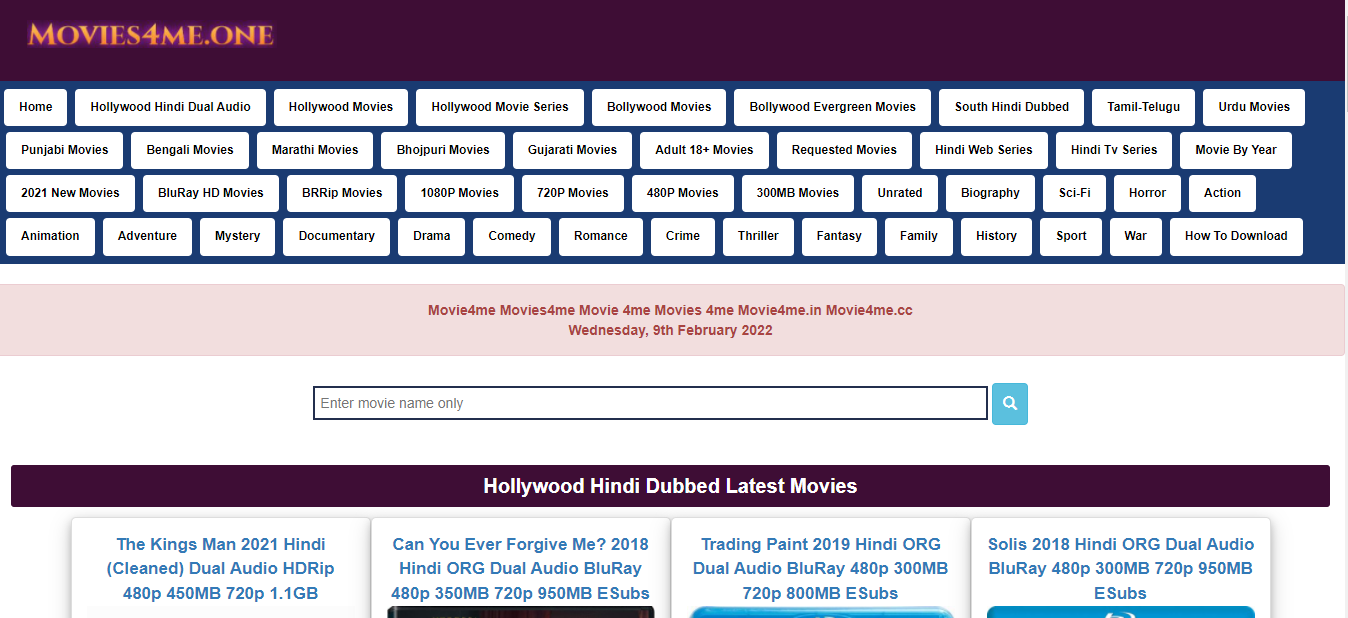Click the Trading Paint Blu-ray poster thumbnail
The image size is (1348, 618).
[x=821, y=612]
